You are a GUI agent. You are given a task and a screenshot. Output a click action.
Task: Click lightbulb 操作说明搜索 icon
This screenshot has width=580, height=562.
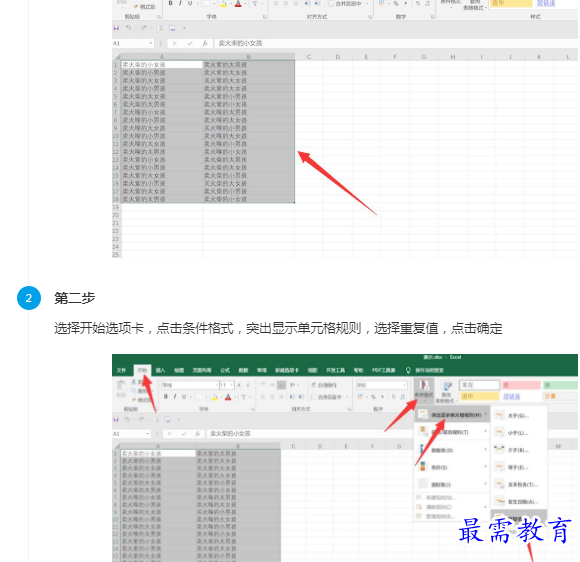click(408, 370)
